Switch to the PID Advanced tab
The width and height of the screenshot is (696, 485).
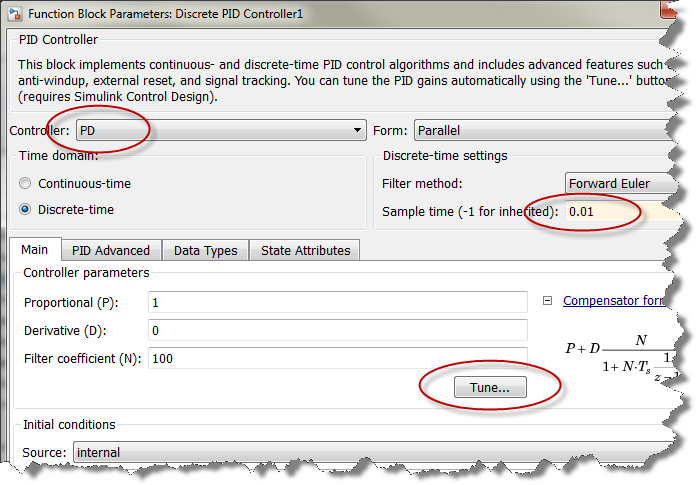click(x=111, y=250)
